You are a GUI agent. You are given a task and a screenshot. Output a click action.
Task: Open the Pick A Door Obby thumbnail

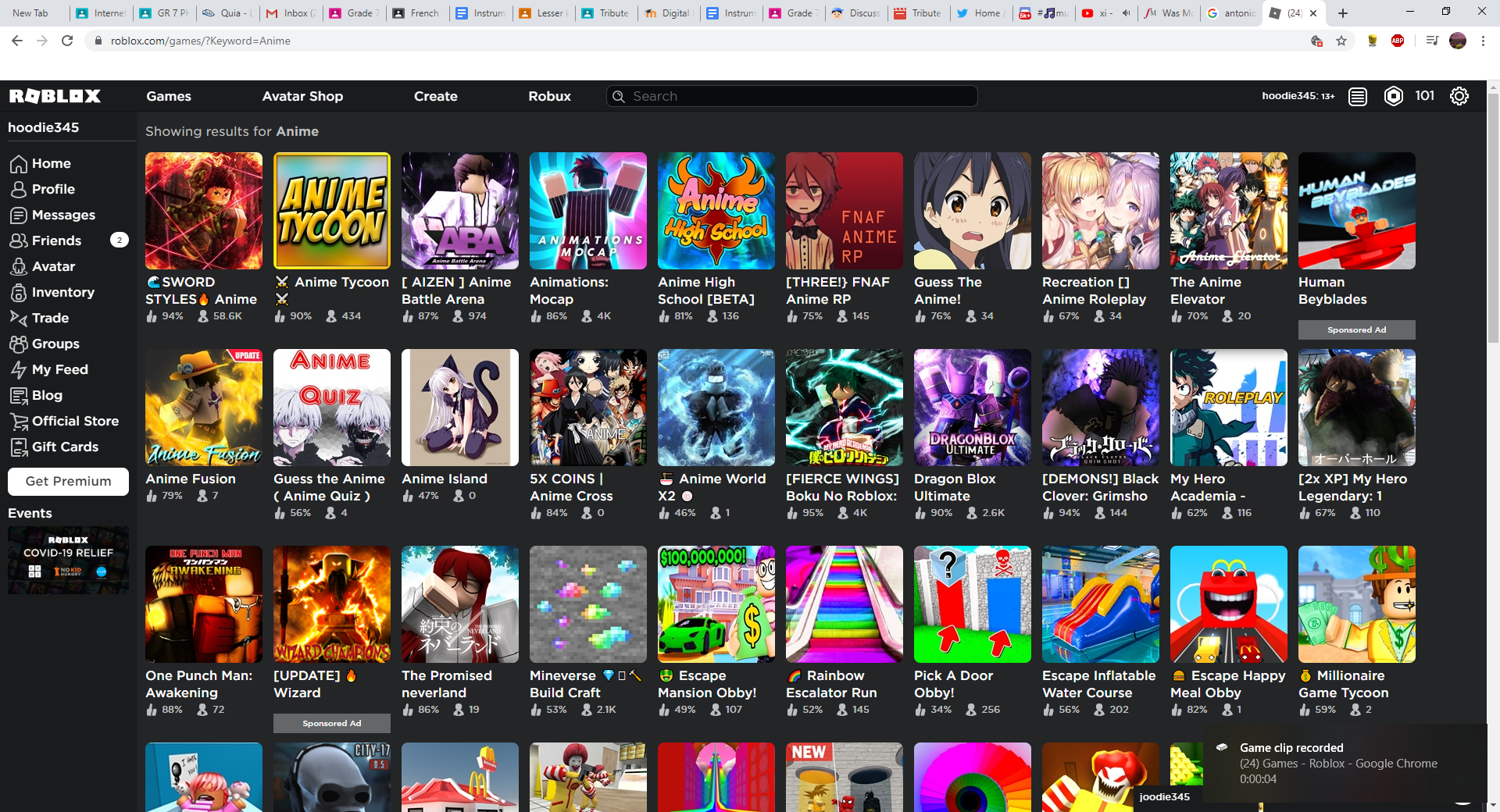click(x=973, y=604)
